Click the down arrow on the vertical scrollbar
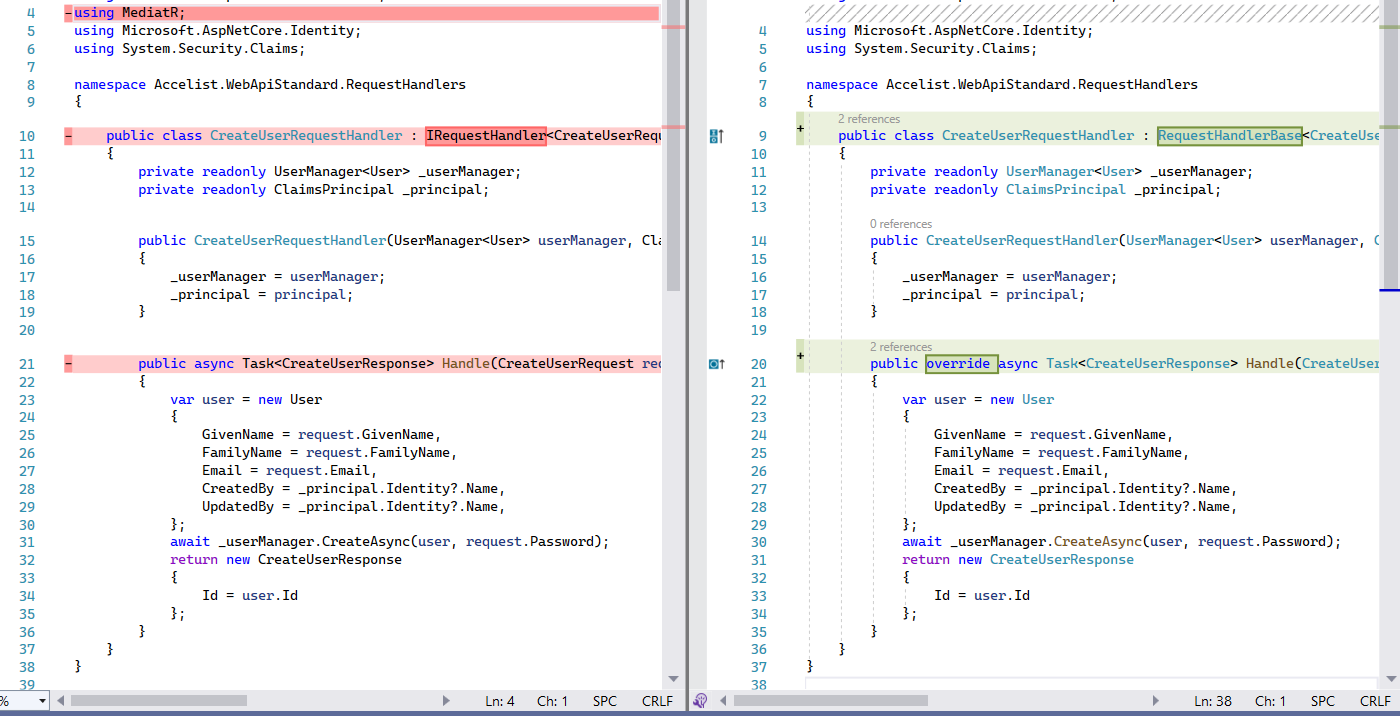Viewport: 1400px width, 716px height. (673, 679)
